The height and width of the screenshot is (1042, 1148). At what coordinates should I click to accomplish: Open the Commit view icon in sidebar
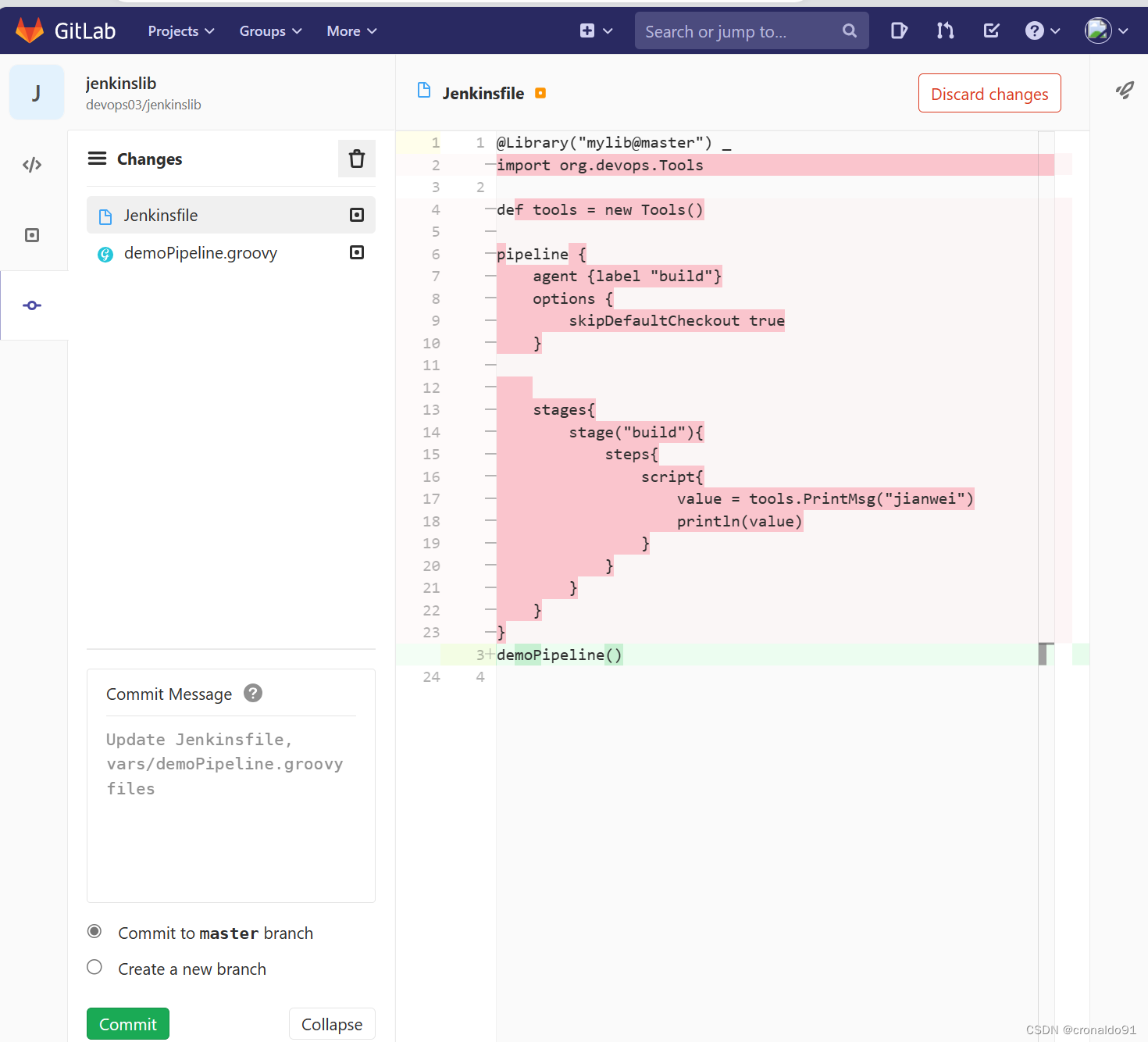coord(32,305)
